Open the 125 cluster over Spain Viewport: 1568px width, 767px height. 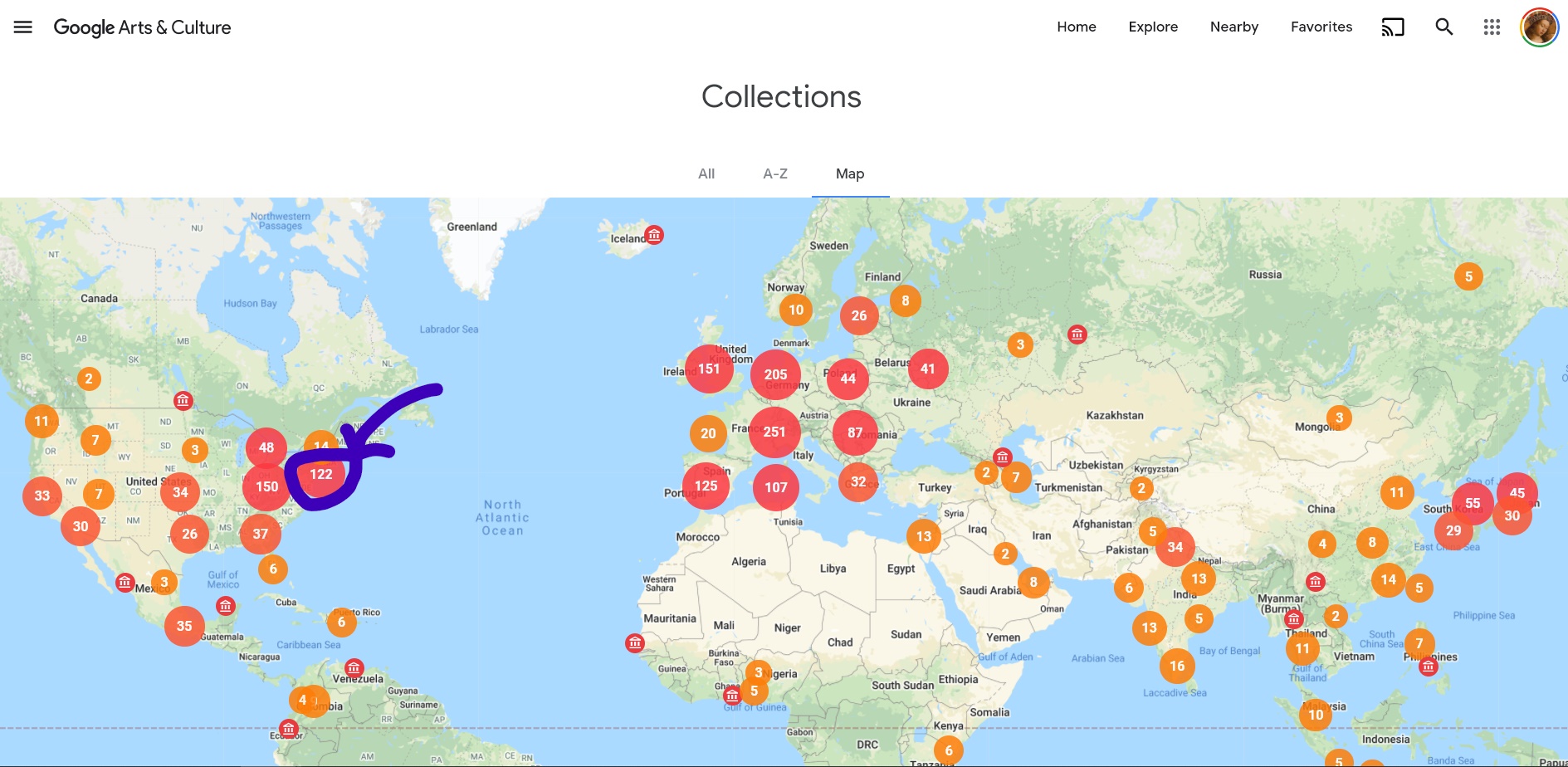tap(706, 486)
